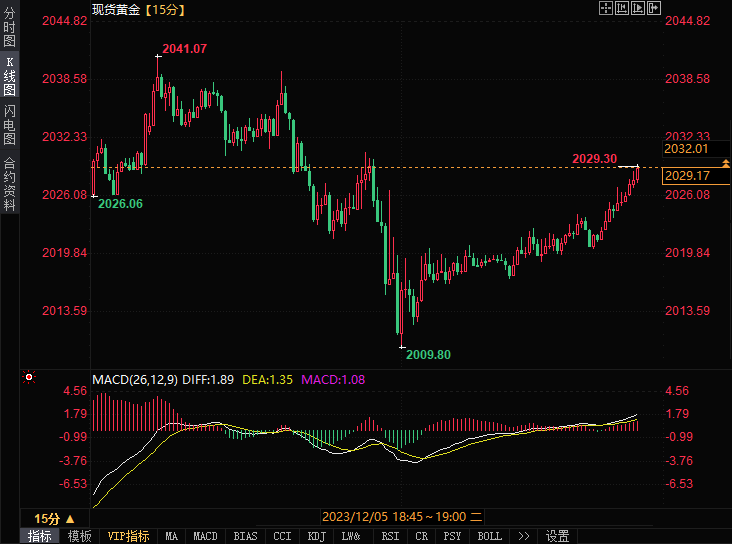Click the 4.56 MACD right axis label
This screenshot has width=732, height=544.
coord(677,391)
